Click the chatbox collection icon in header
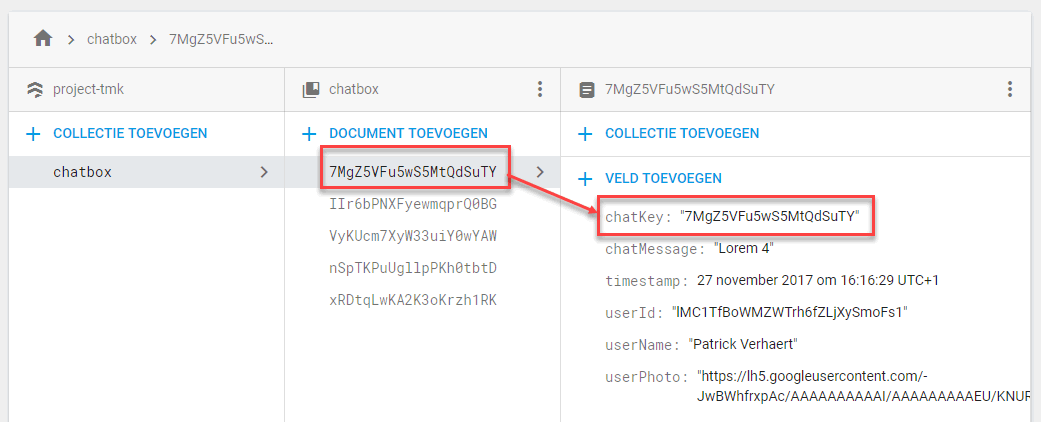The width and height of the screenshot is (1041, 422). [x=311, y=90]
